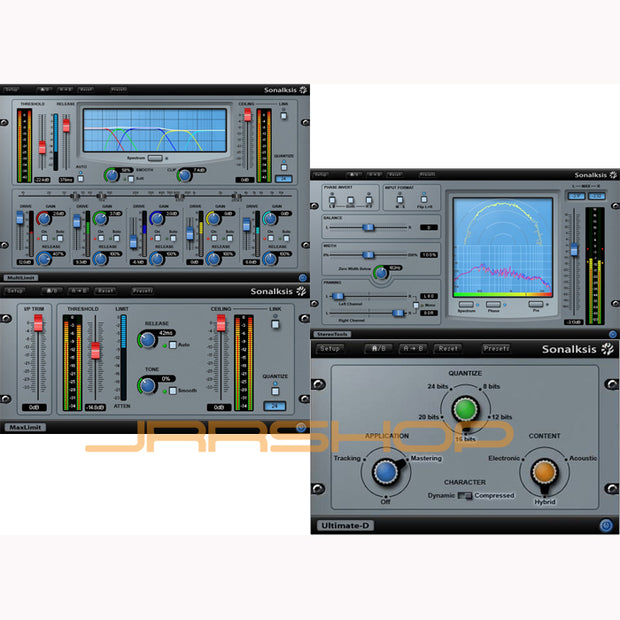This screenshot has width=620, height=620.
Task: Click the green Quantize knob in Ultimate-D
Action: [x=465, y=409]
